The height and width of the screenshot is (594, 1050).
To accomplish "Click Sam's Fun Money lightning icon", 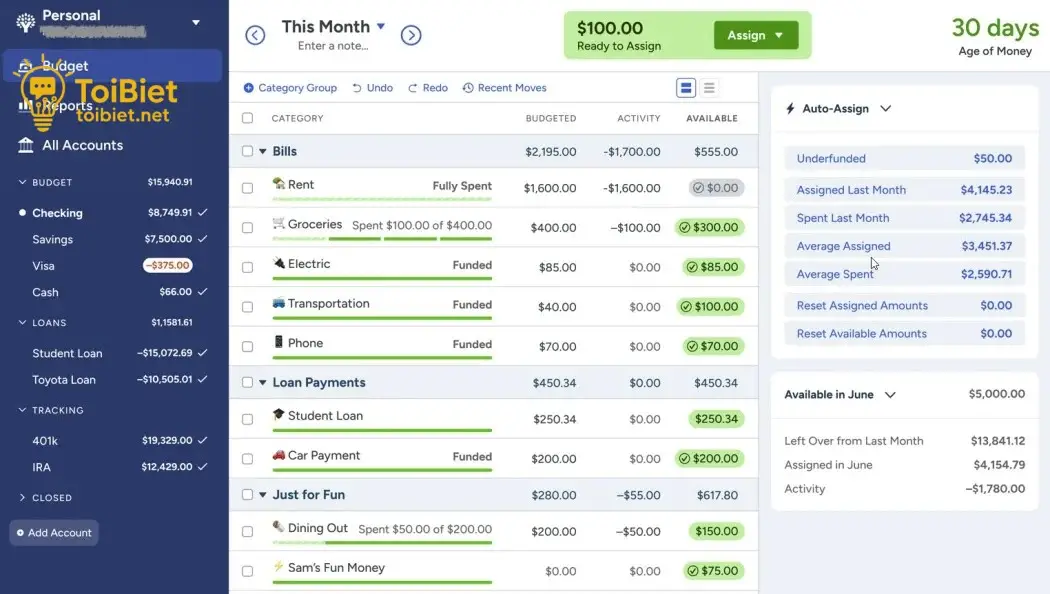I will pyautogui.click(x=279, y=567).
